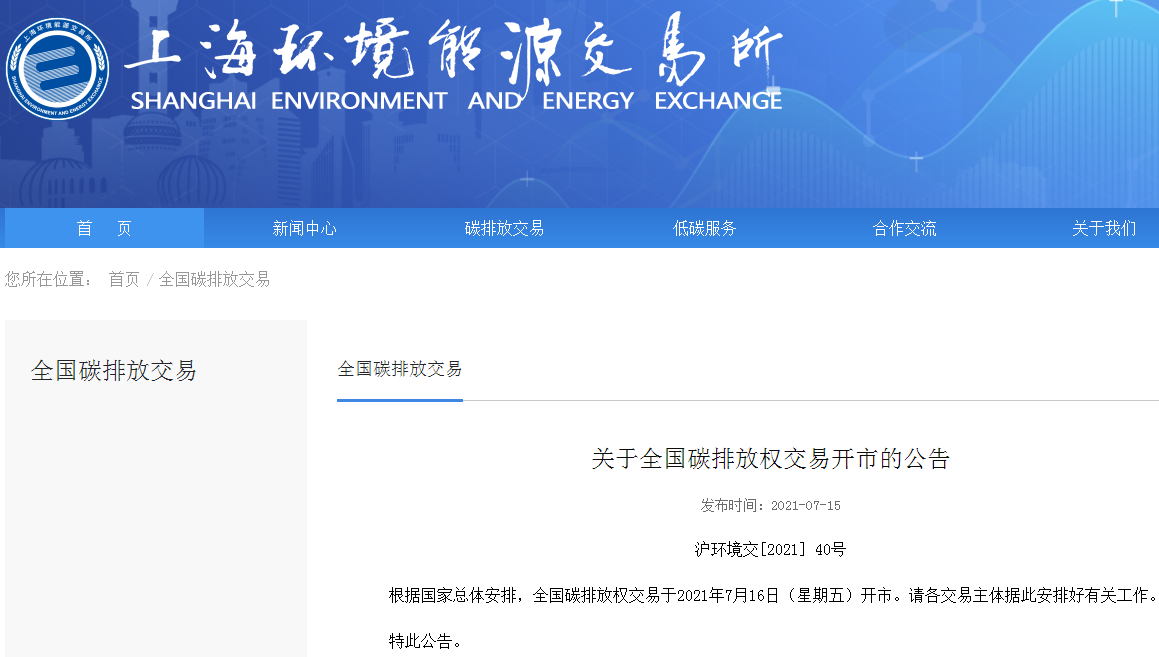Image resolution: width=1159 pixels, height=657 pixels.
Task: Click the SHANGHAI ENVIRONMENT AND ENERGY EXCHANGE text
Action: tap(455, 100)
